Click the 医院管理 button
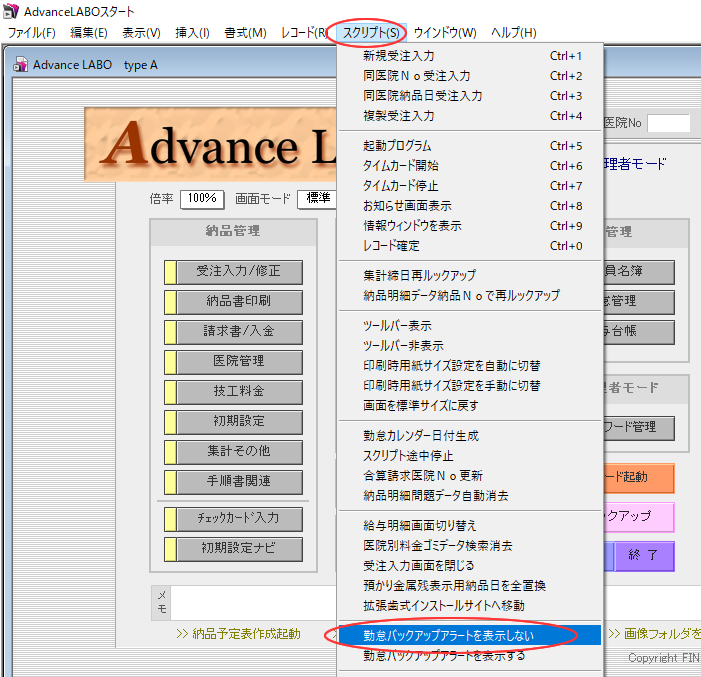The width and height of the screenshot is (701, 677). (233, 362)
